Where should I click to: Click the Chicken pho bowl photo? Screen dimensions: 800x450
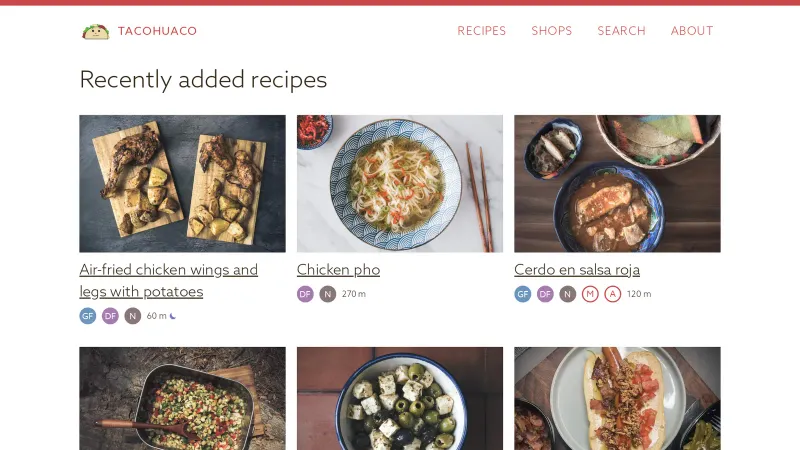pyautogui.click(x=400, y=183)
